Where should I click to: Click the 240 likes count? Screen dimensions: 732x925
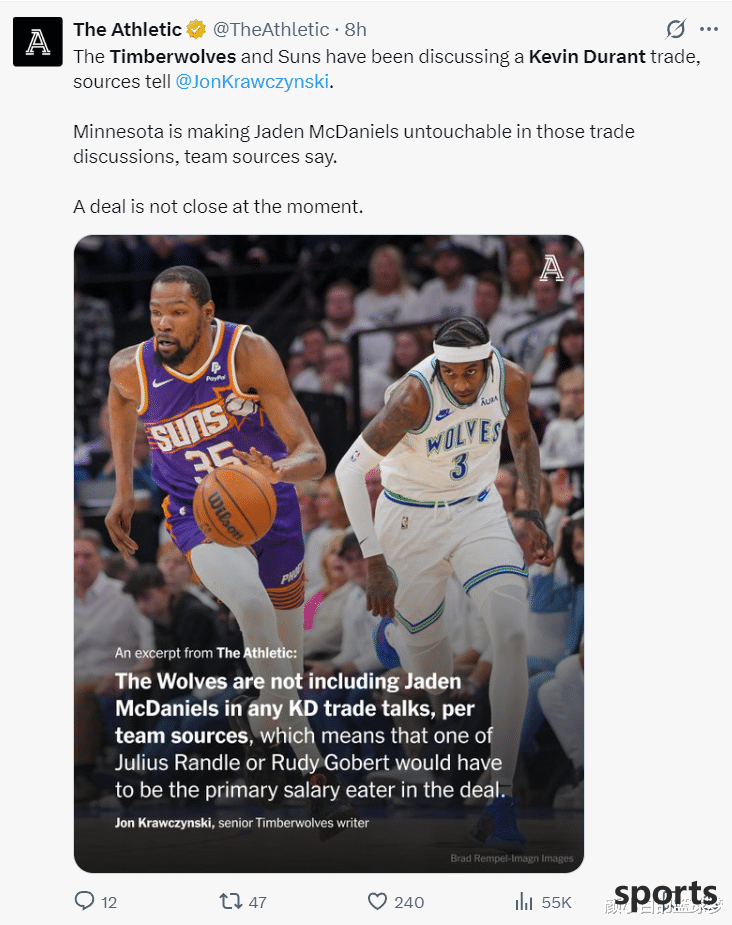409,902
